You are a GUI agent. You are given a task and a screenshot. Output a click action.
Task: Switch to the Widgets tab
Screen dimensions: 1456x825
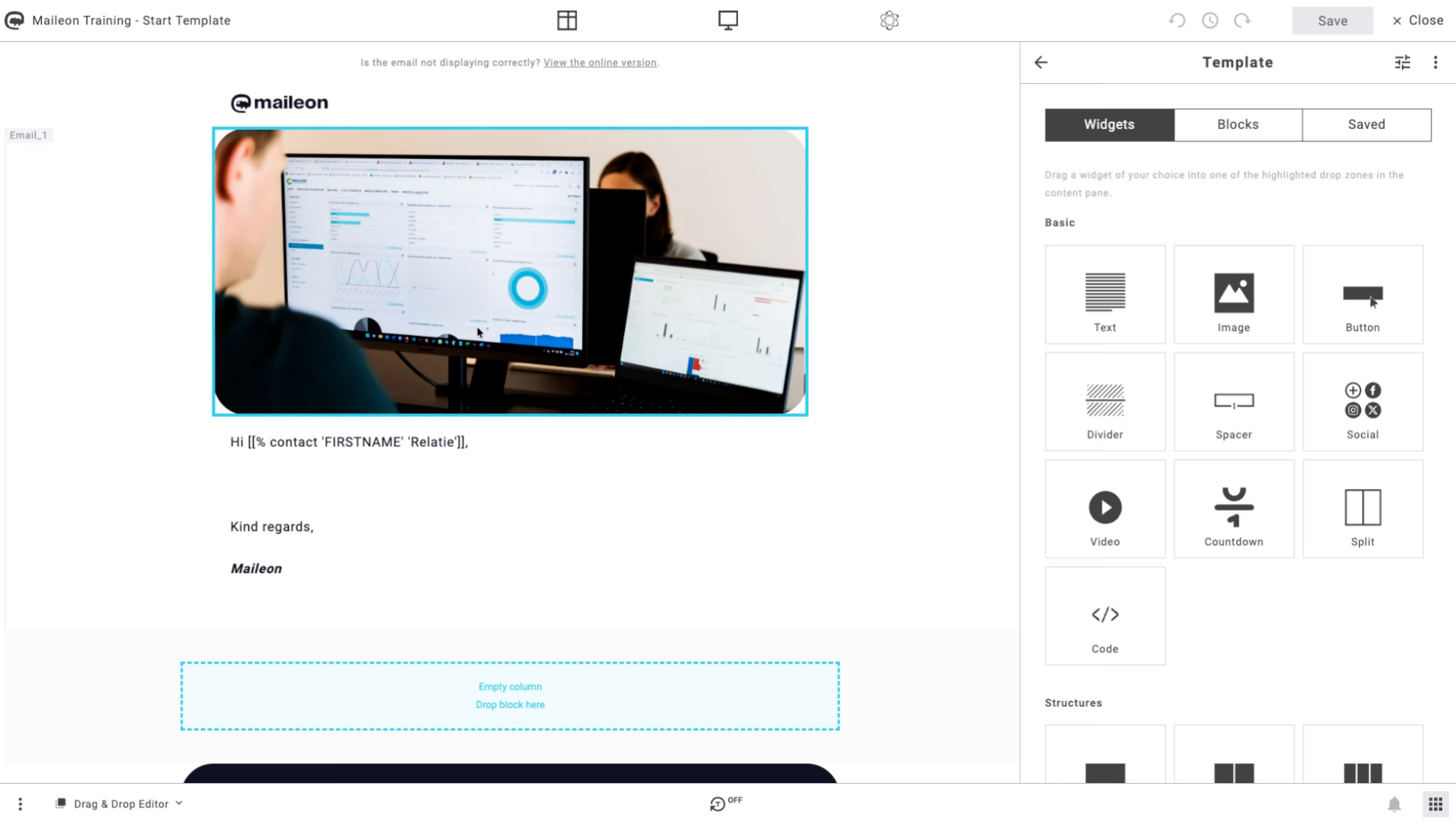click(x=1109, y=125)
